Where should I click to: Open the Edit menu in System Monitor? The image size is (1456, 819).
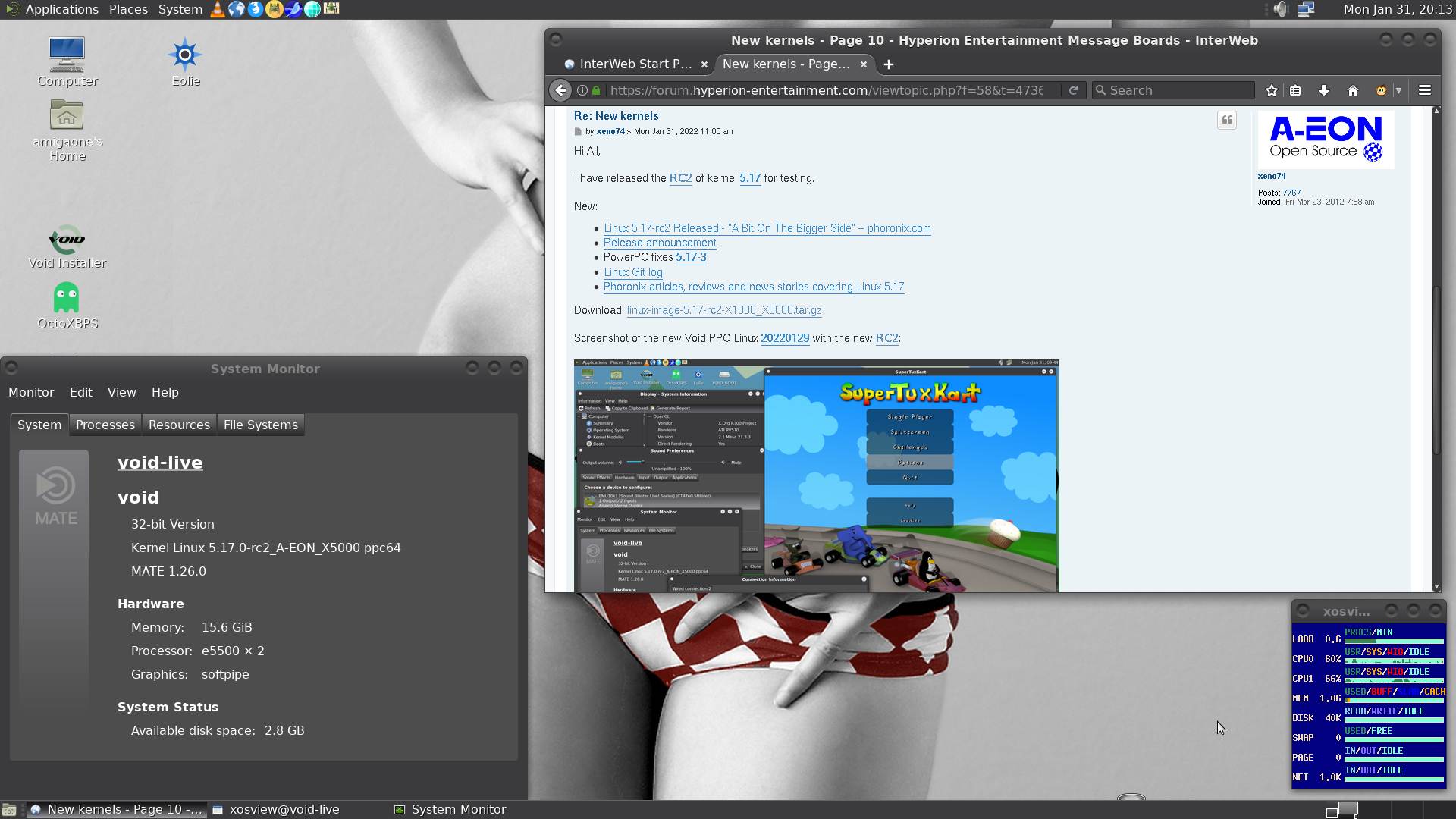(x=81, y=392)
